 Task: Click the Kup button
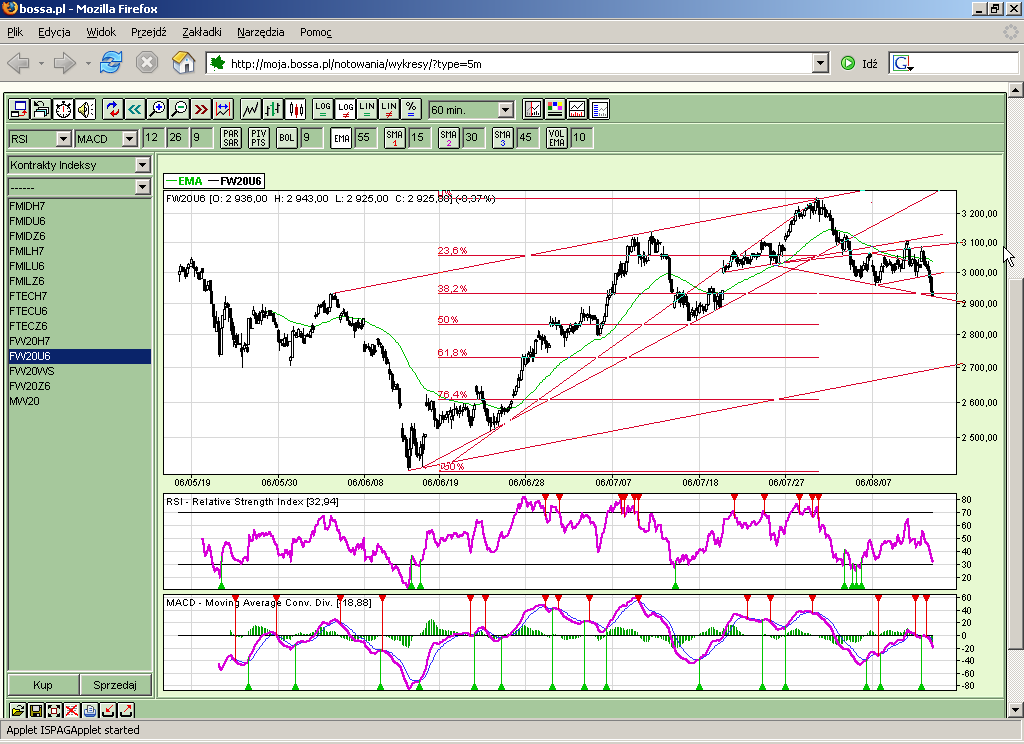pyautogui.click(x=43, y=685)
